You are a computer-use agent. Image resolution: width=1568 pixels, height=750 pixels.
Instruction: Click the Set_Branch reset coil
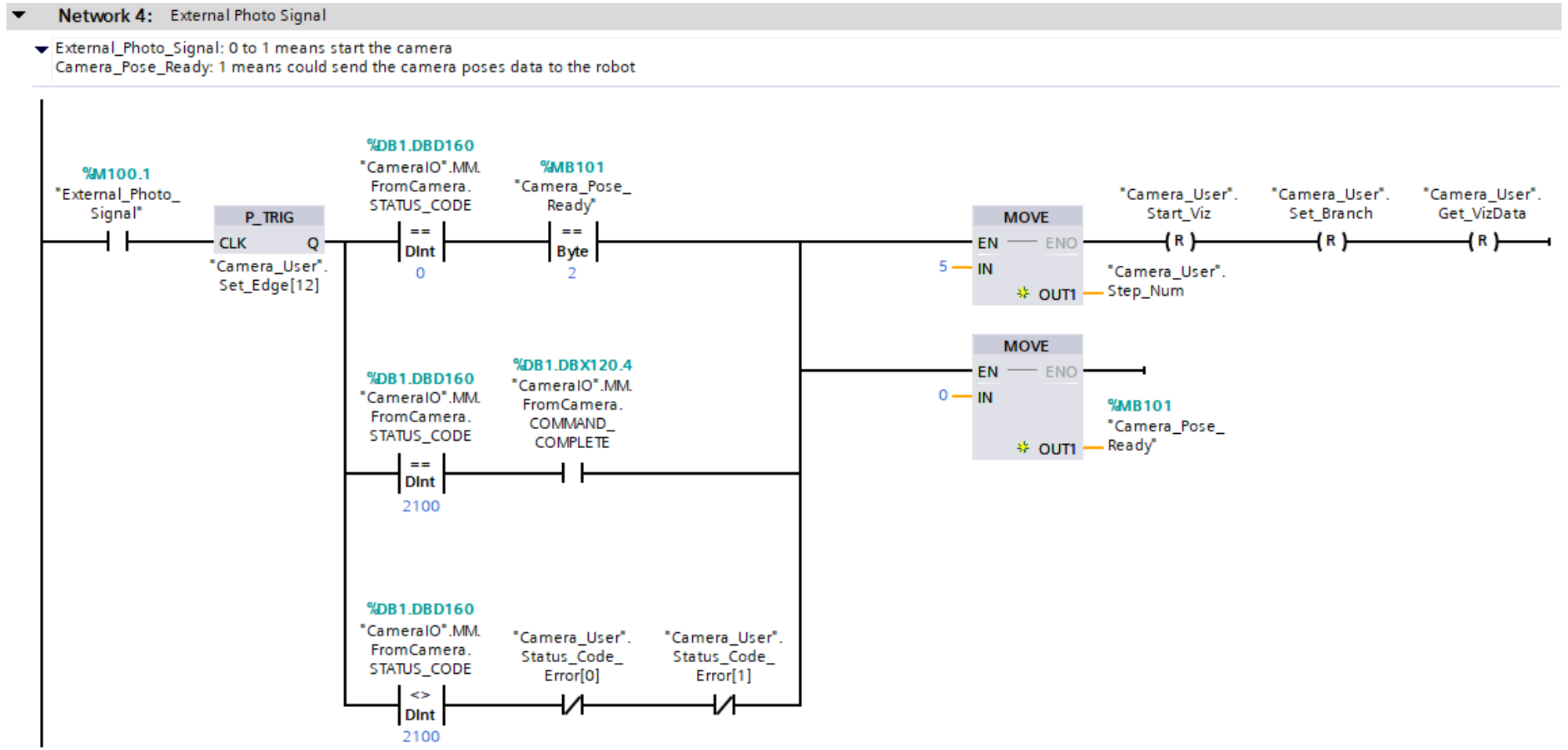point(1330,242)
